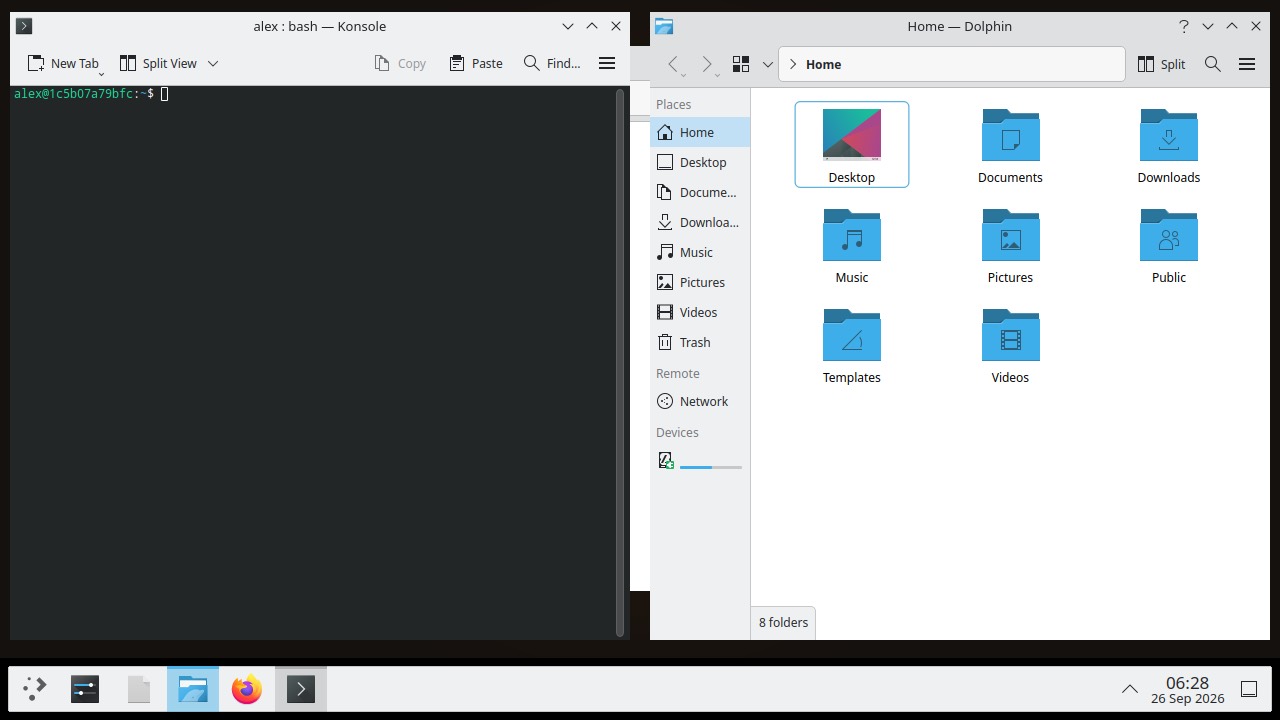Toggle Split view in Dolphin

(1161, 64)
